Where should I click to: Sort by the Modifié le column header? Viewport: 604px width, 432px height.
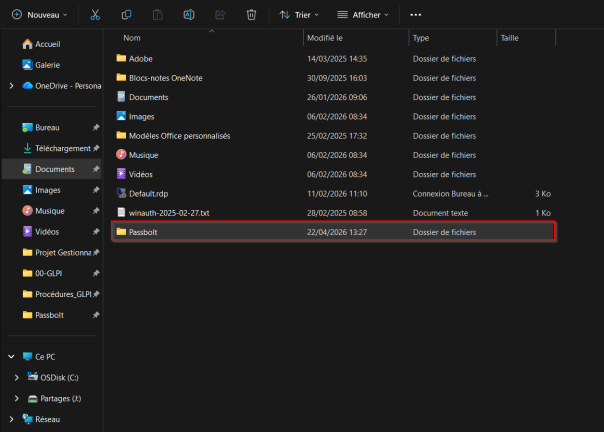(325, 38)
